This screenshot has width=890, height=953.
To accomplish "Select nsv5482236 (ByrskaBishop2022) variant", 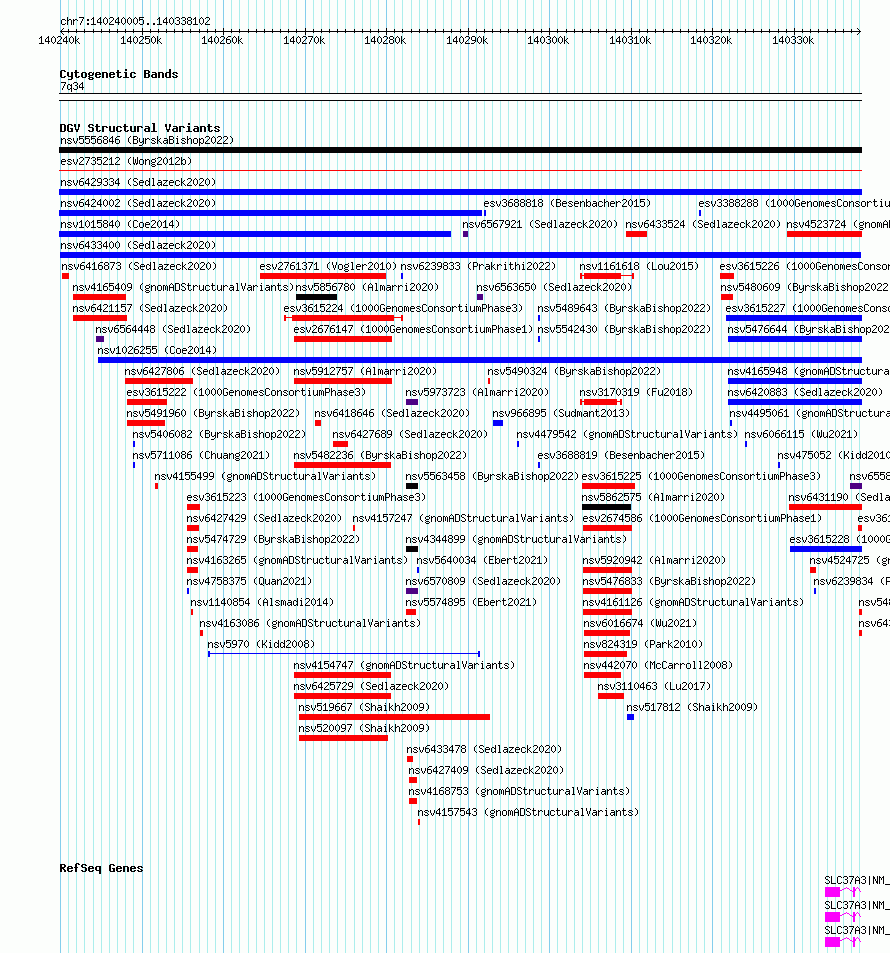I will tap(381, 455).
